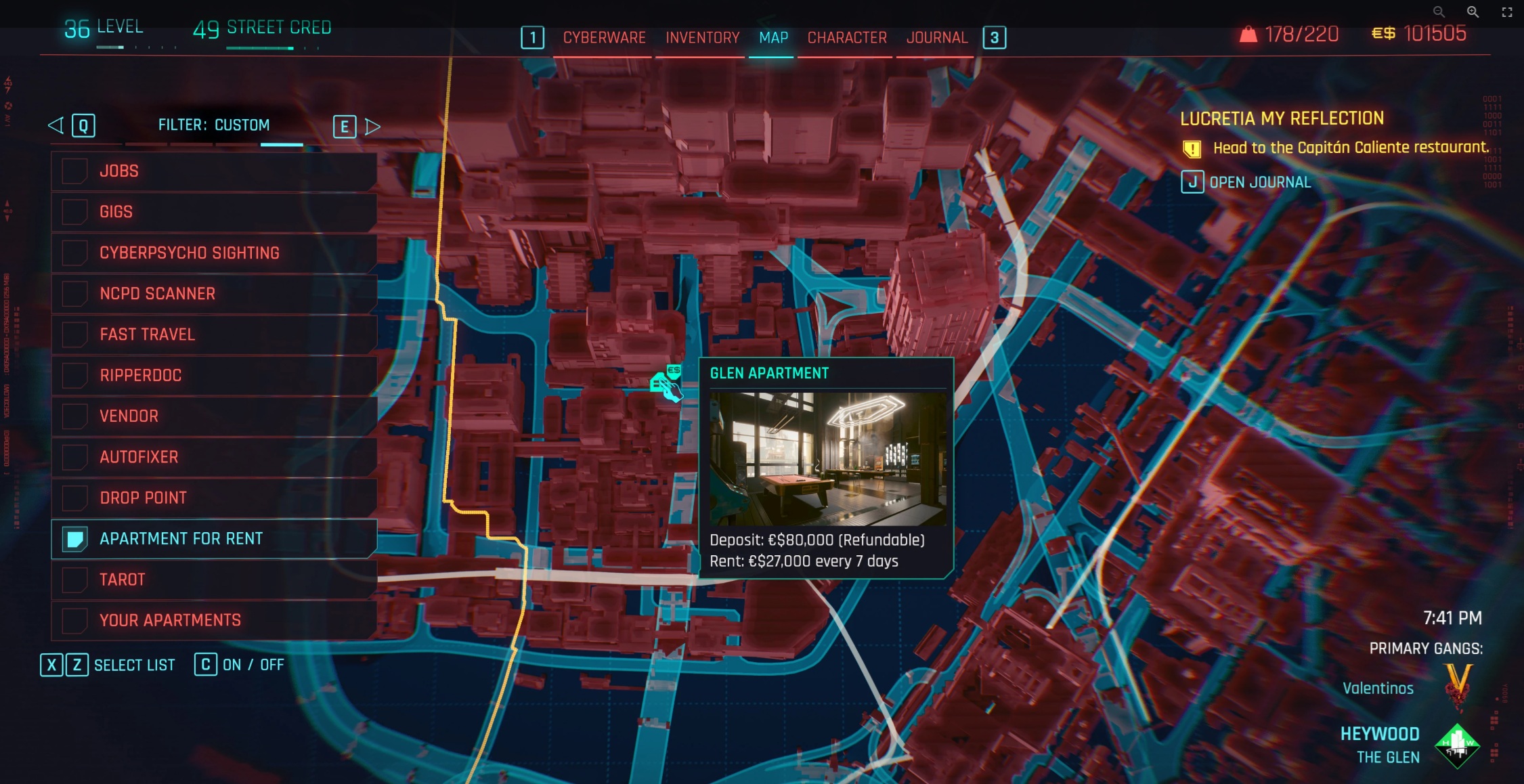Click the J key journal icon

[1192, 181]
